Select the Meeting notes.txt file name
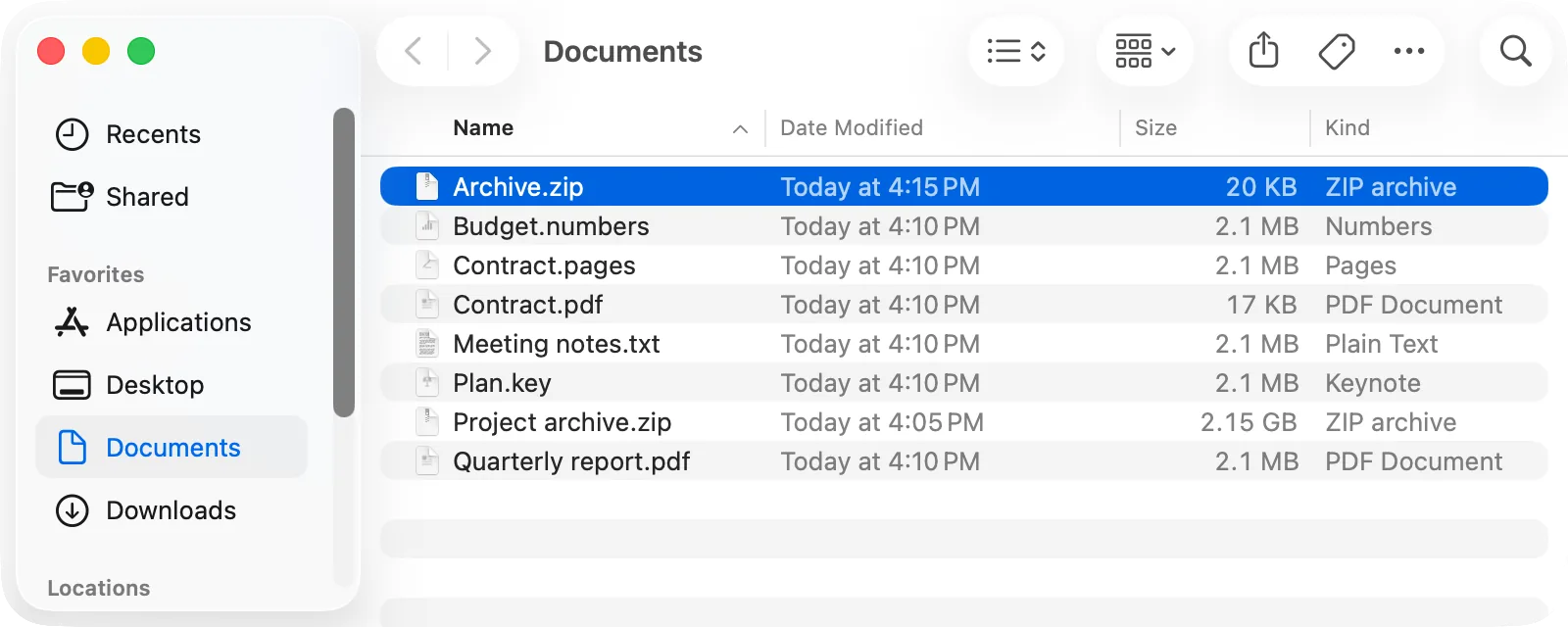 pyautogui.click(x=556, y=344)
